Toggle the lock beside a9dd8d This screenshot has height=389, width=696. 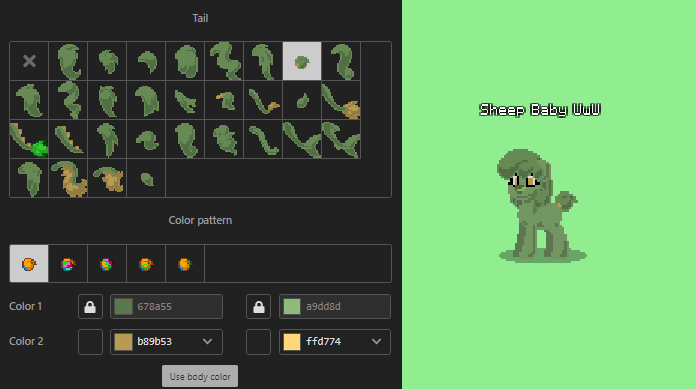[x=259, y=306]
